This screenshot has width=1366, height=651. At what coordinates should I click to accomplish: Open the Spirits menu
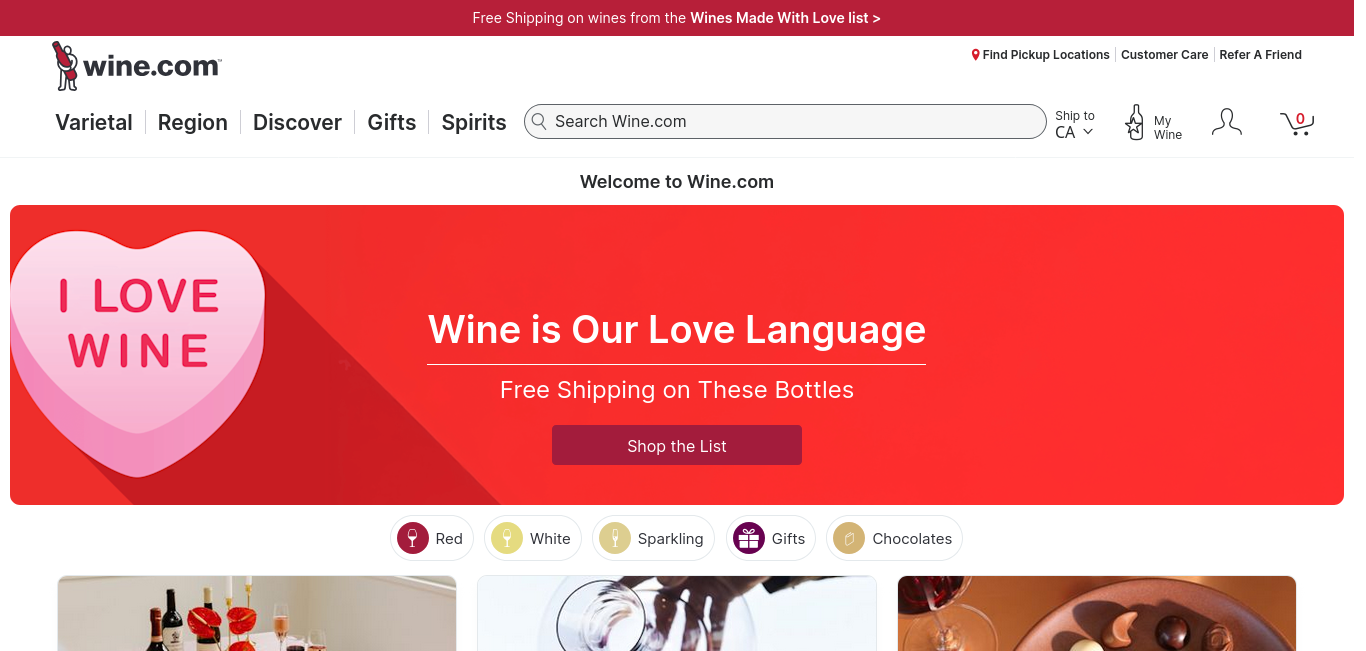(x=474, y=122)
